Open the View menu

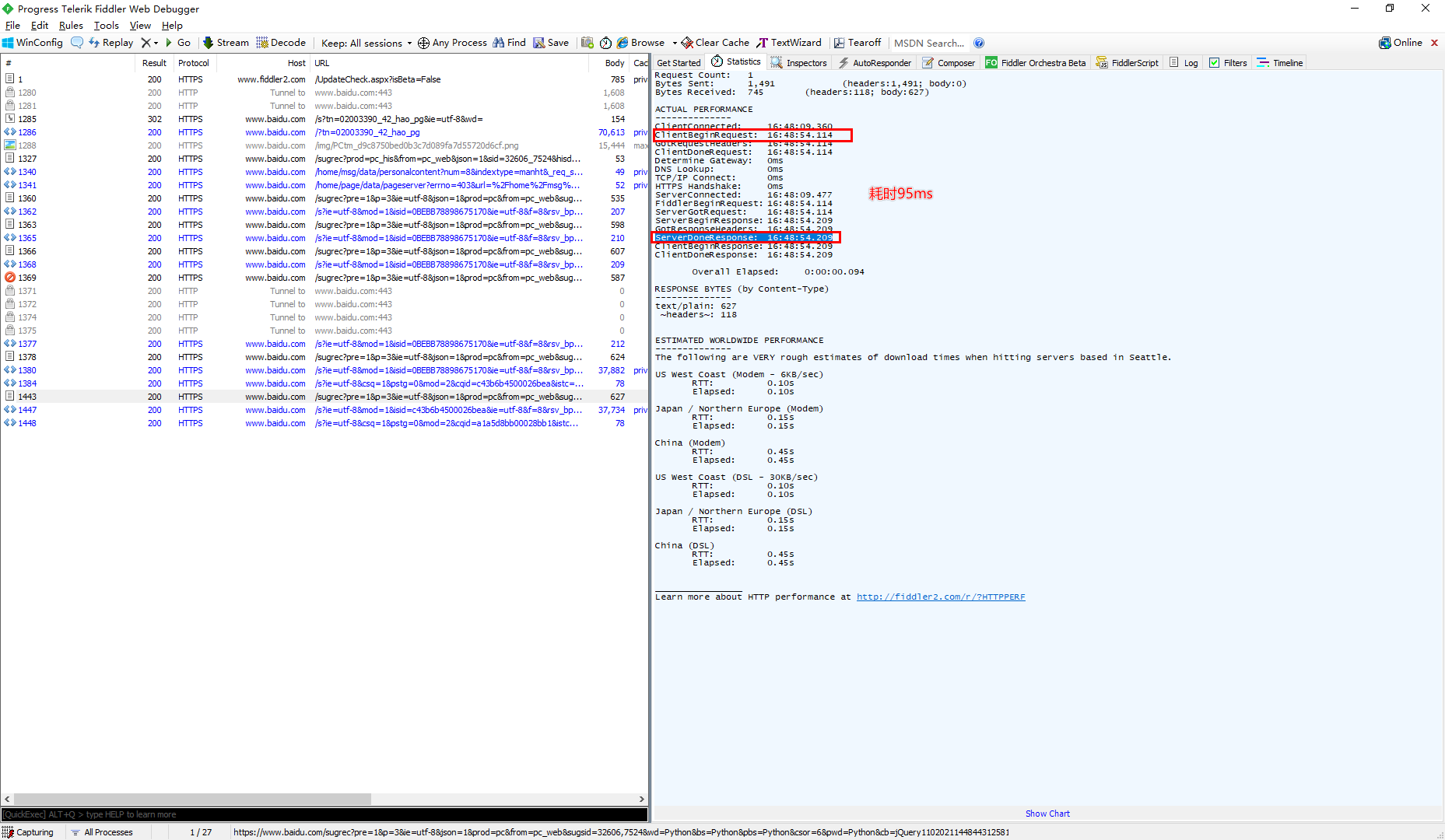point(140,26)
